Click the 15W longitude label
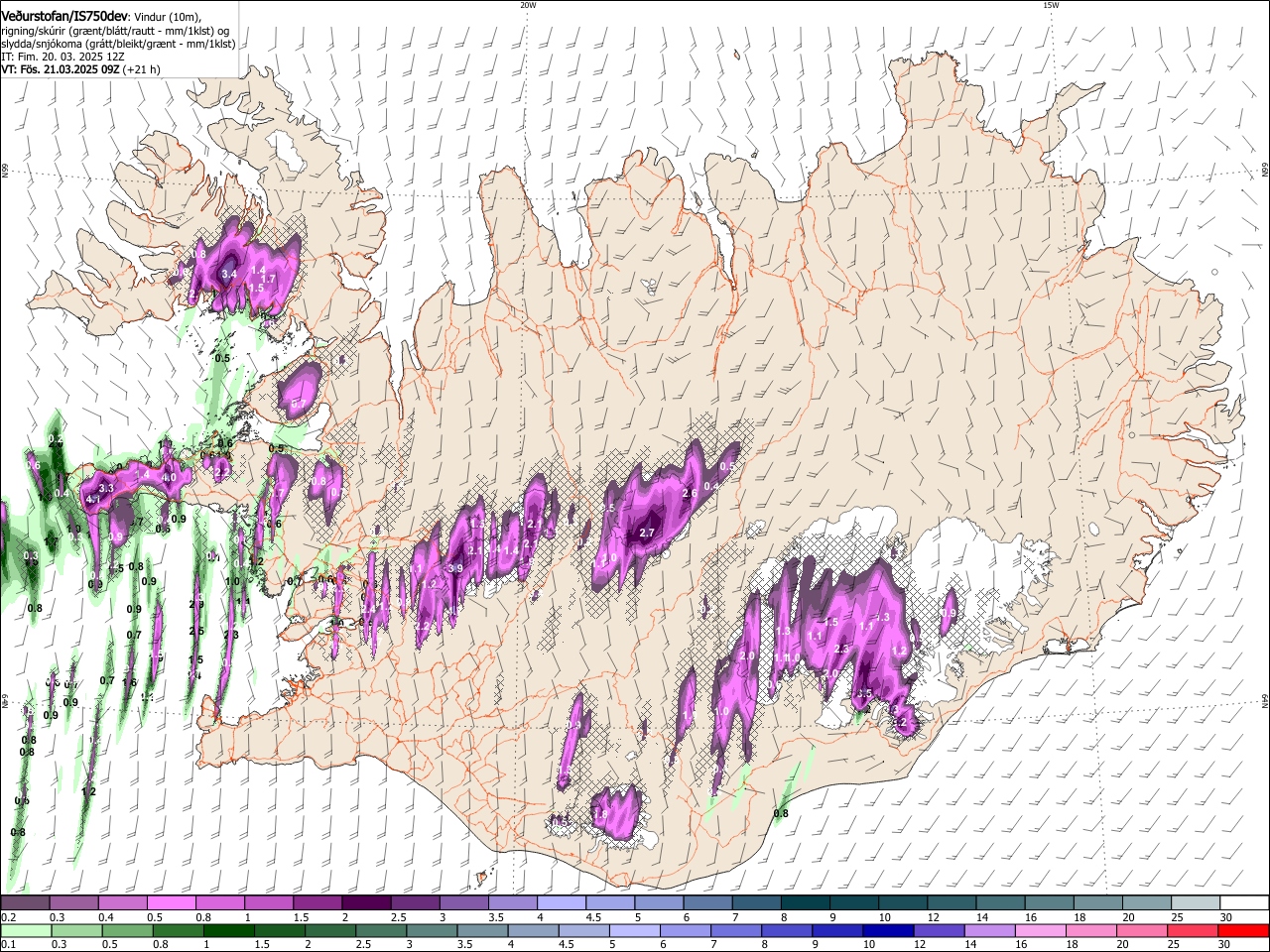 pos(1051,4)
